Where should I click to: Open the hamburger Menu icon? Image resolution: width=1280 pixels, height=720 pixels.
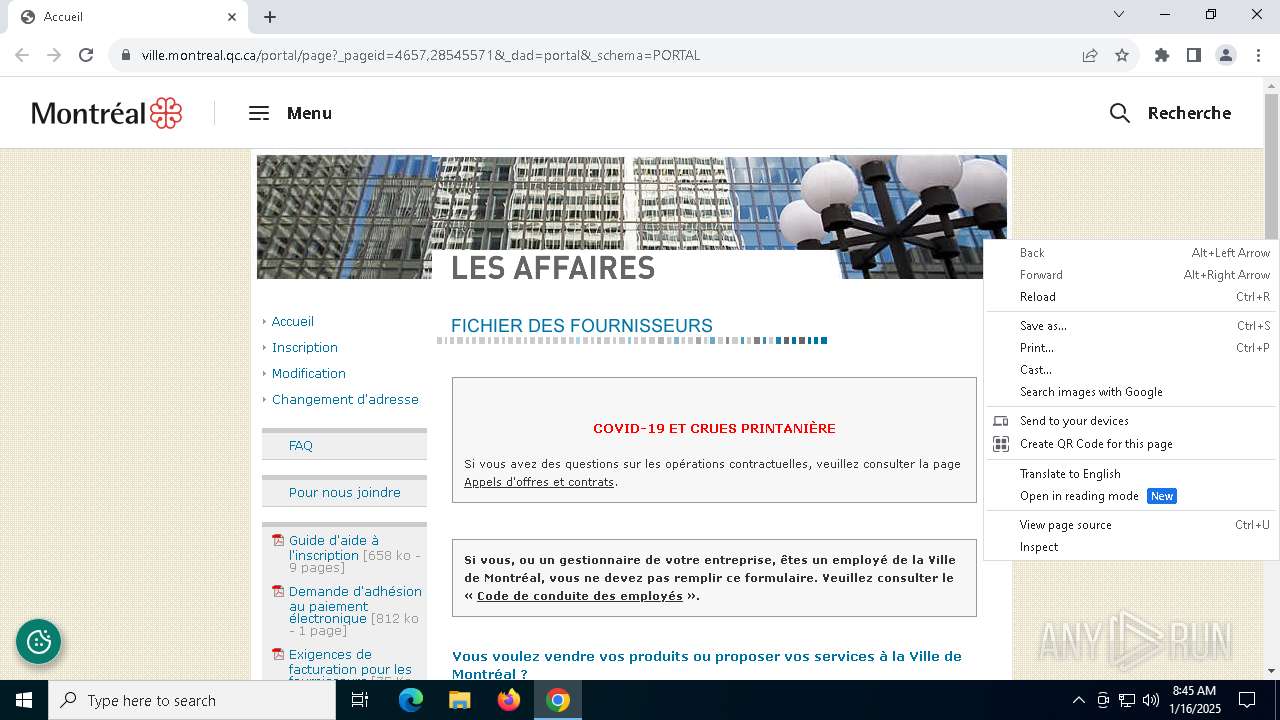click(x=259, y=113)
